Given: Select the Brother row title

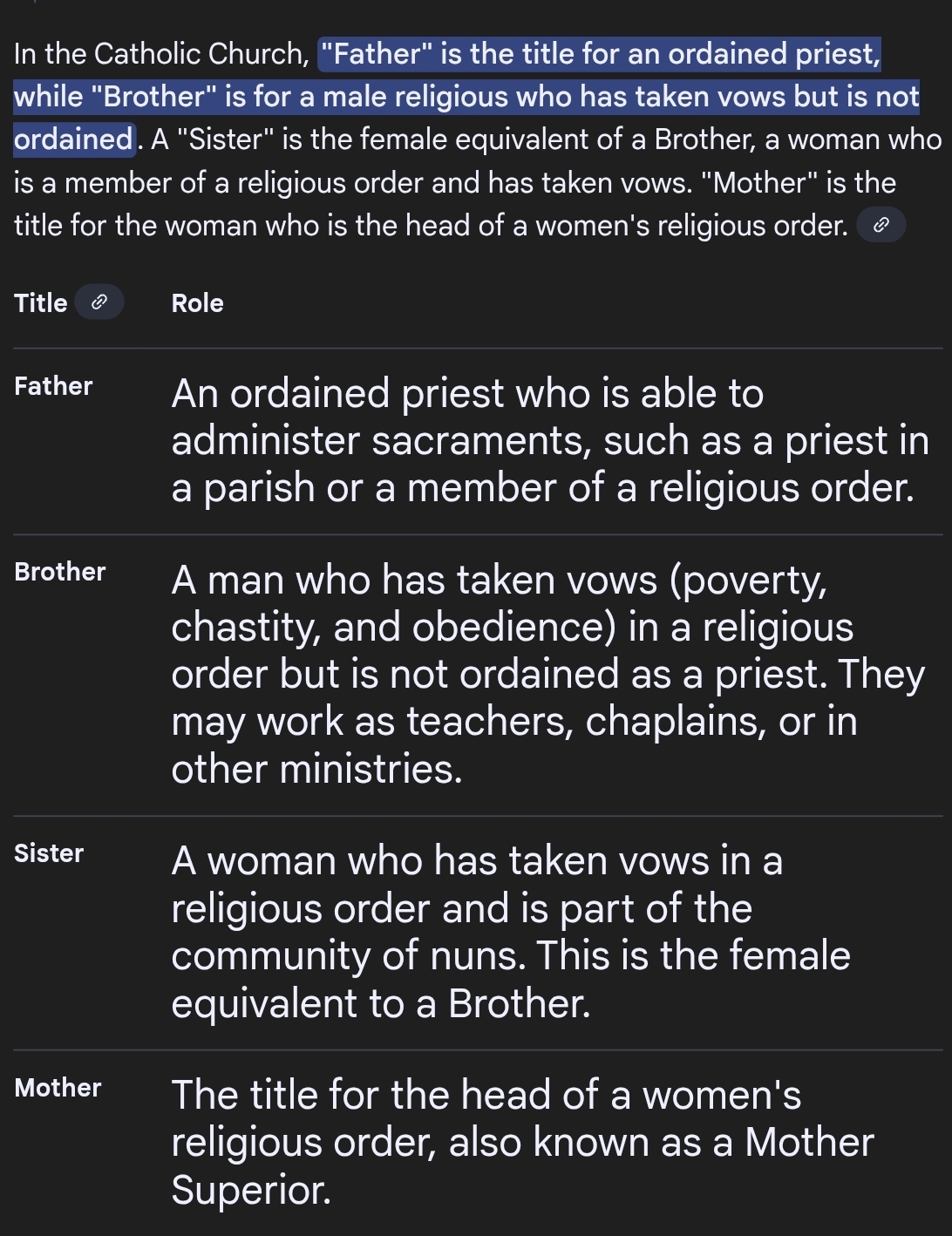Looking at the screenshot, I should pos(59,572).
